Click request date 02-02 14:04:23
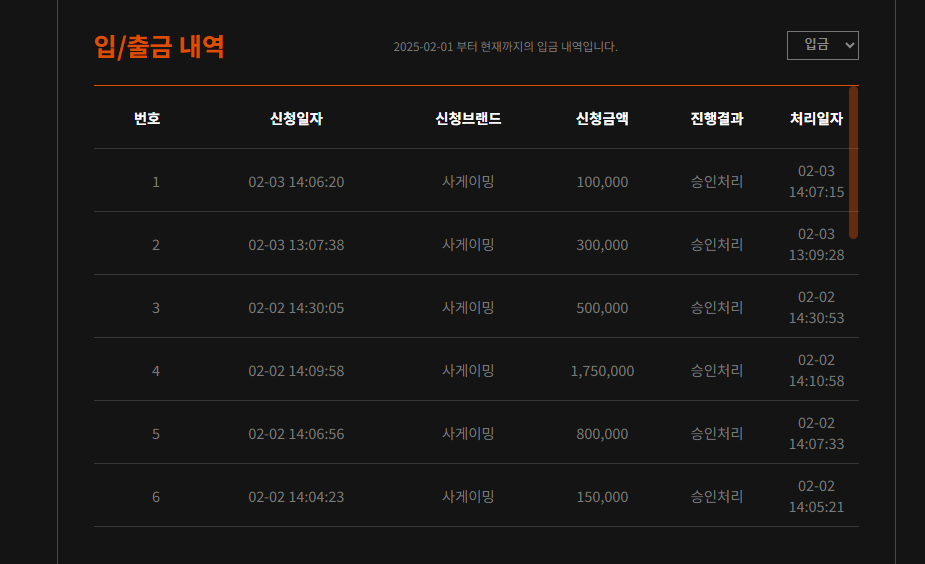This screenshot has width=925, height=564. 296,497
